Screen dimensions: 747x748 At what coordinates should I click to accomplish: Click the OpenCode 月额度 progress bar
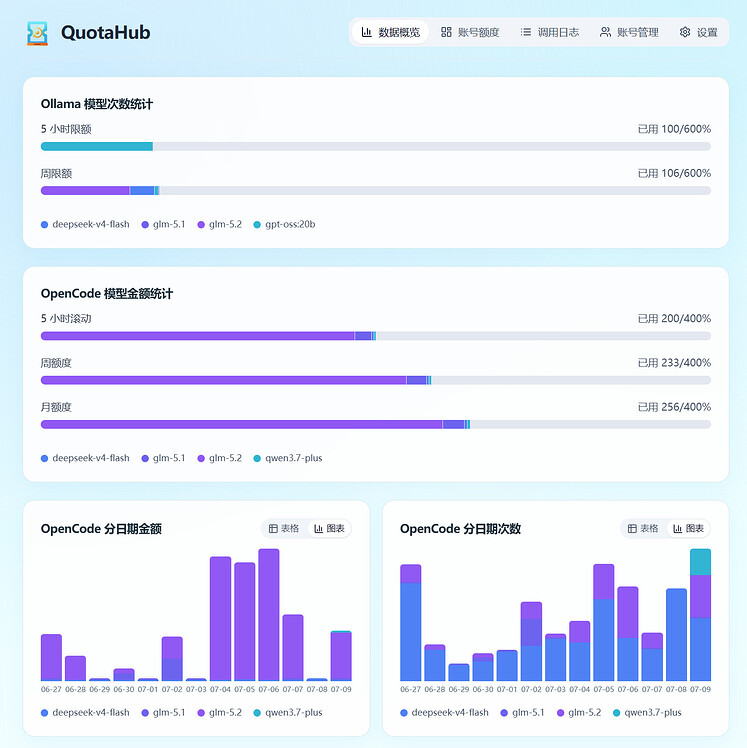tap(376, 424)
